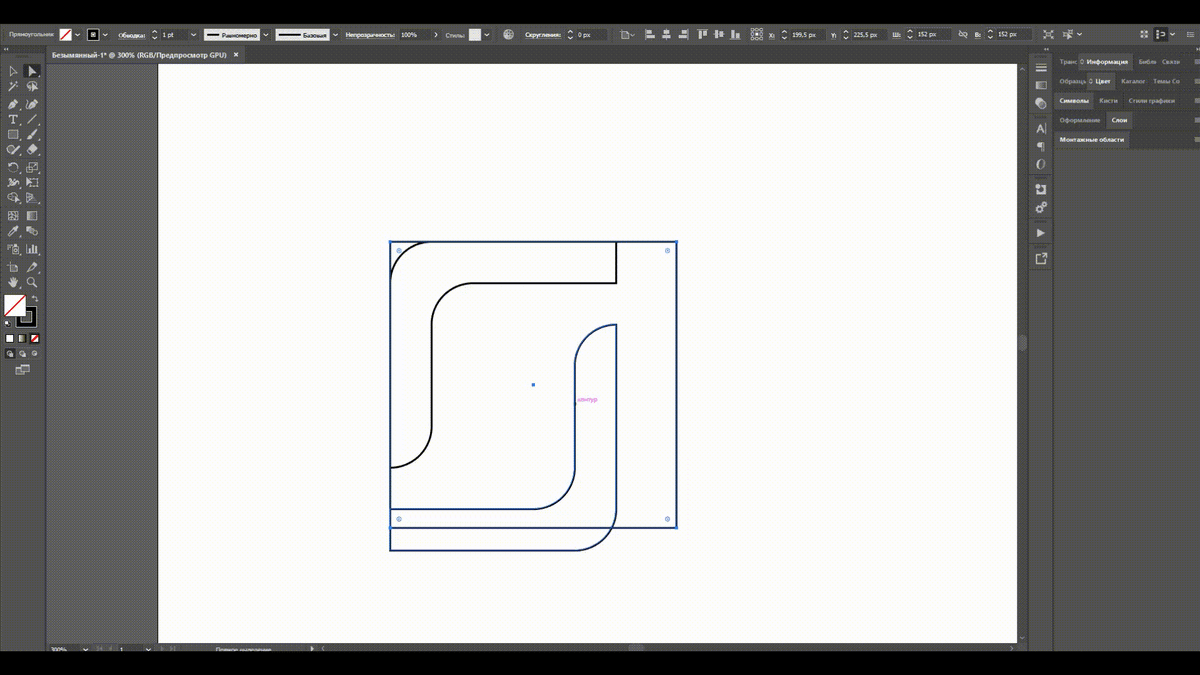Select the Selection (black arrow) tool

13,71
